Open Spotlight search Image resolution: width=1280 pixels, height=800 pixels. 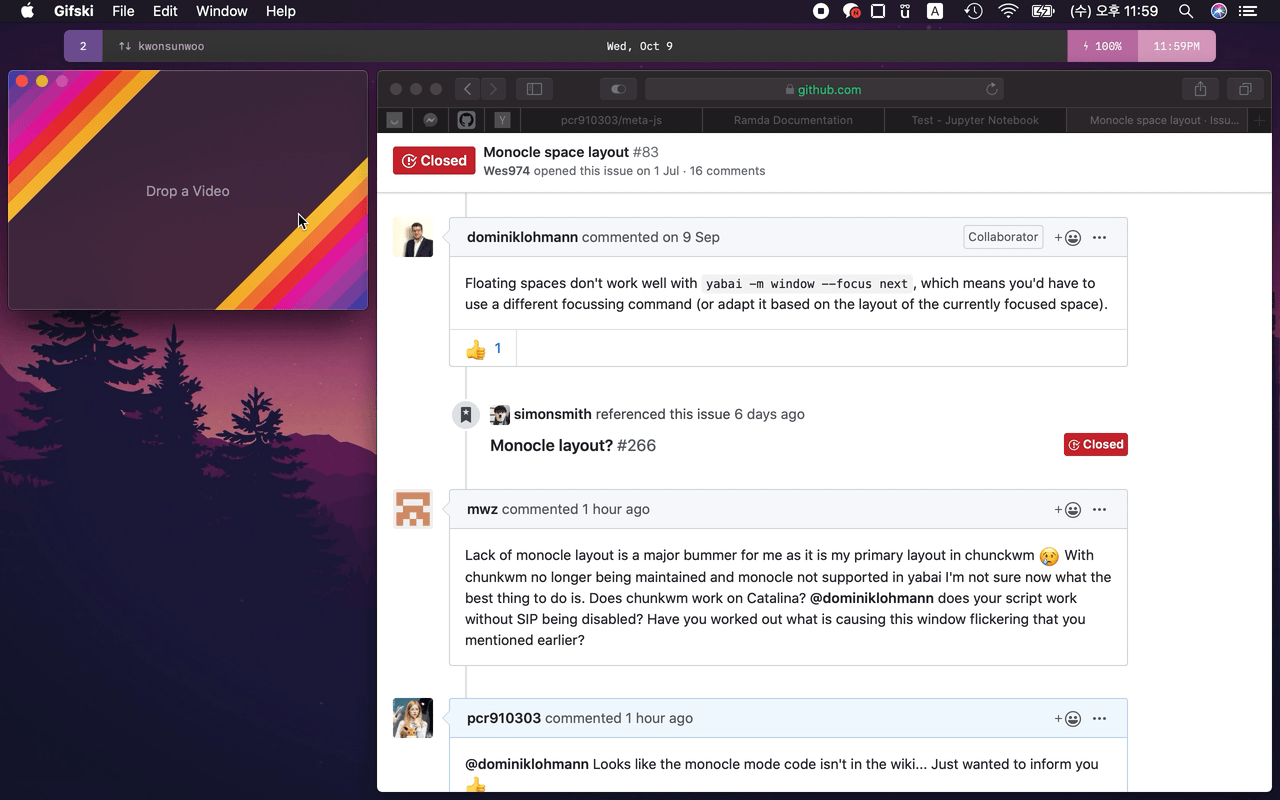[1186, 11]
